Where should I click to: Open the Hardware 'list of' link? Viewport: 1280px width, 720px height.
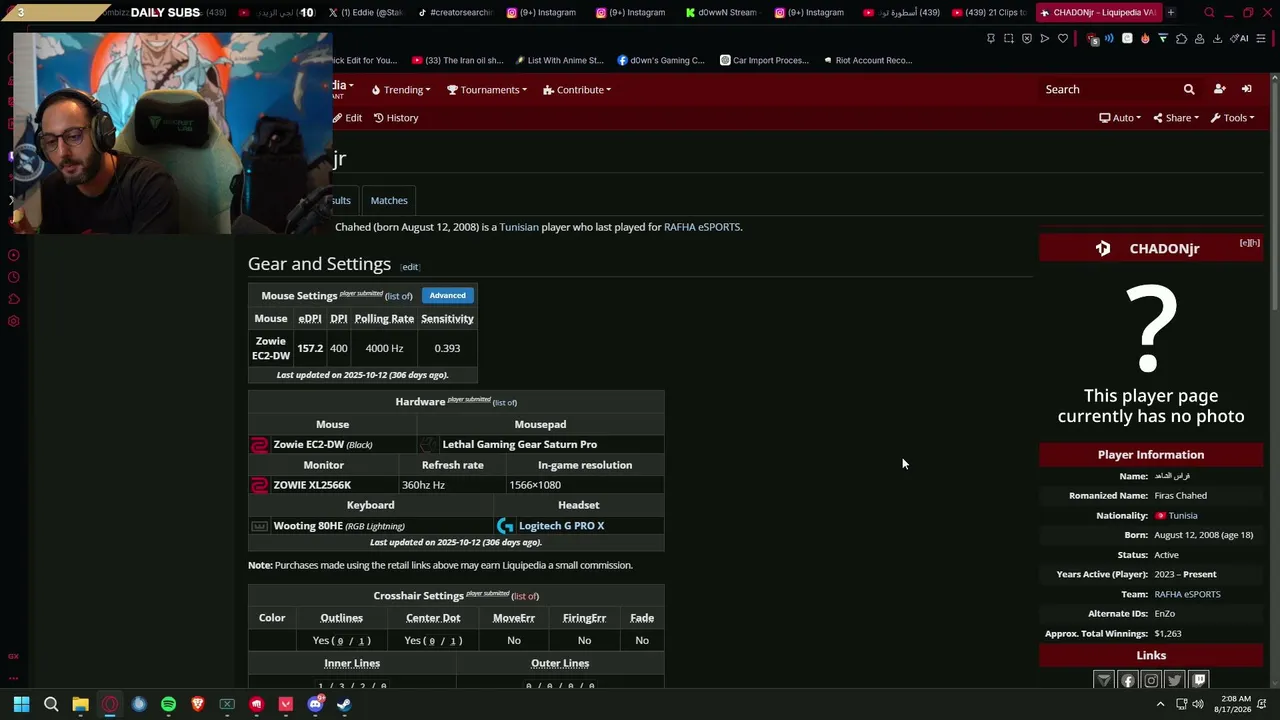click(x=505, y=403)
